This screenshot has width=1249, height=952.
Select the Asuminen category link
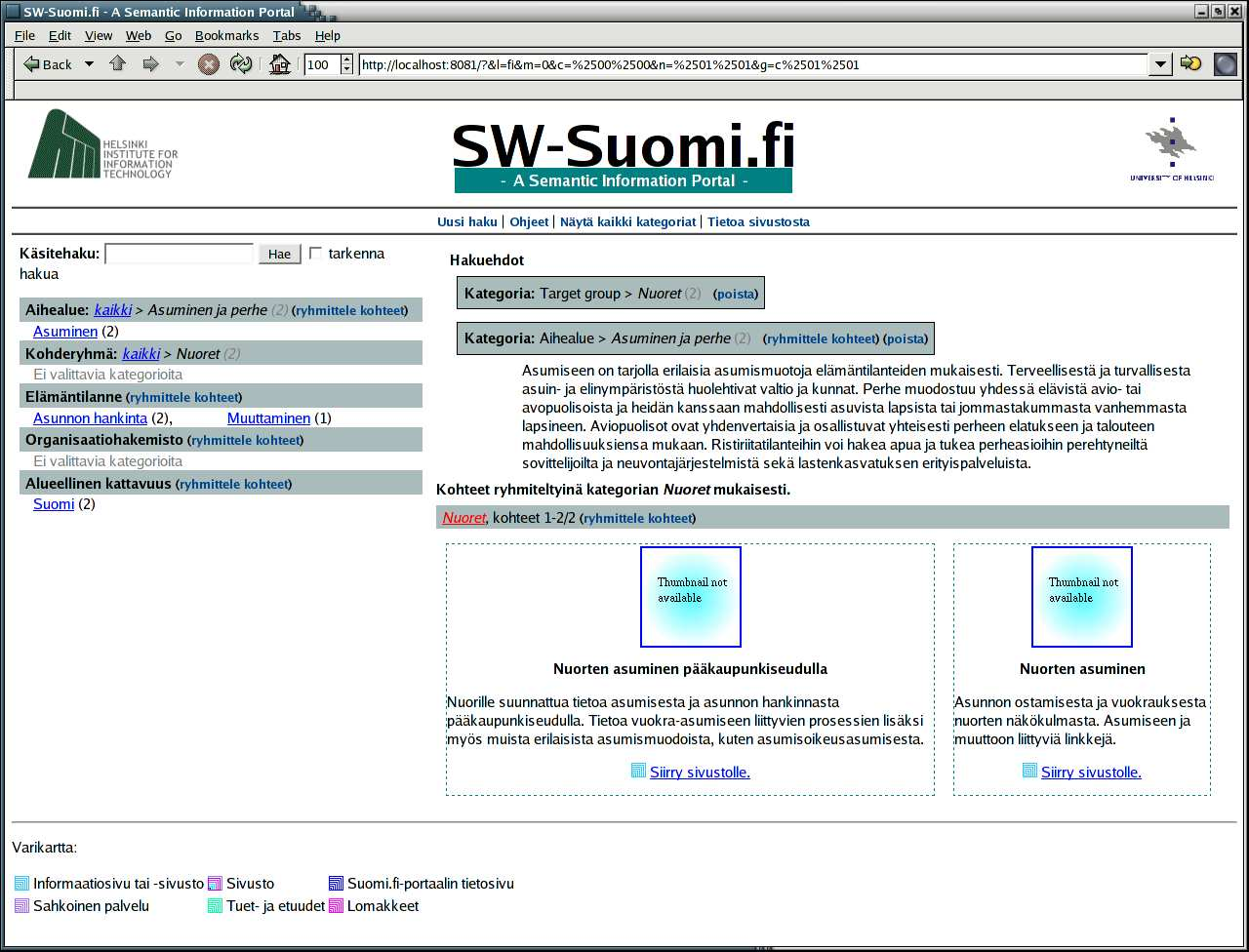[x=65, y=332]
